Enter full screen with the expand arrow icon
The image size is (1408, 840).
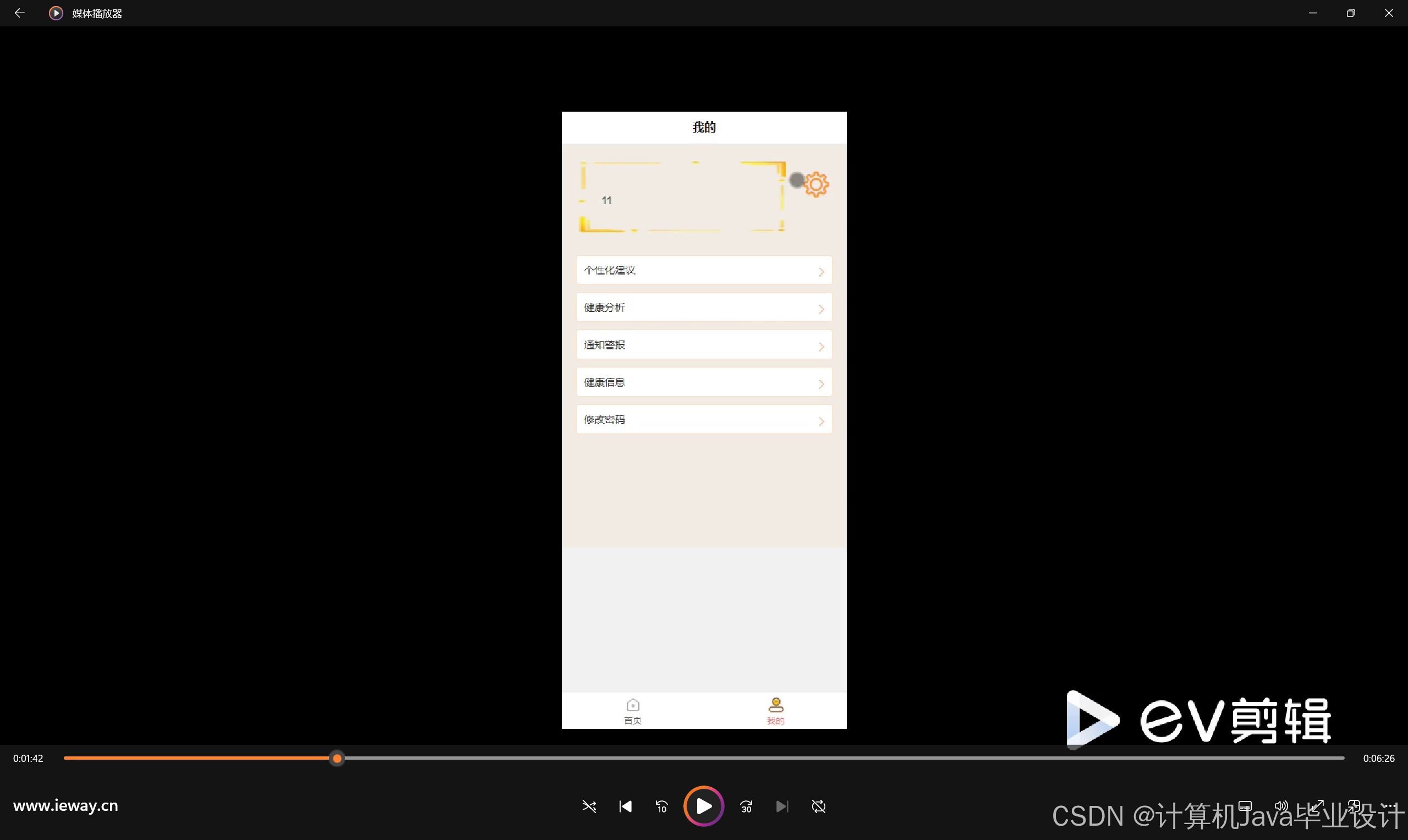(1317, 805)
